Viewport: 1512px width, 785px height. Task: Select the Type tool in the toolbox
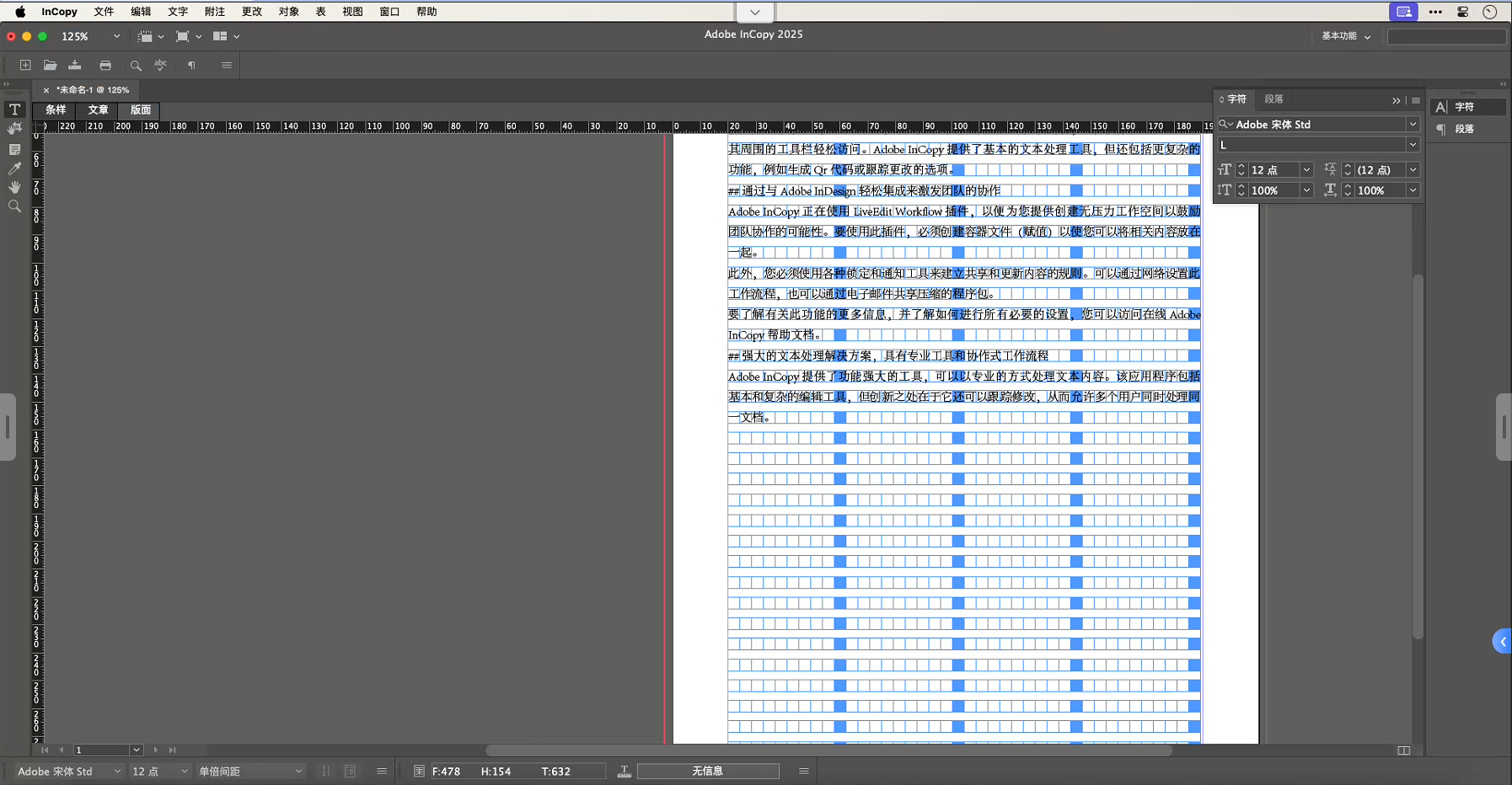pos(14,109)
